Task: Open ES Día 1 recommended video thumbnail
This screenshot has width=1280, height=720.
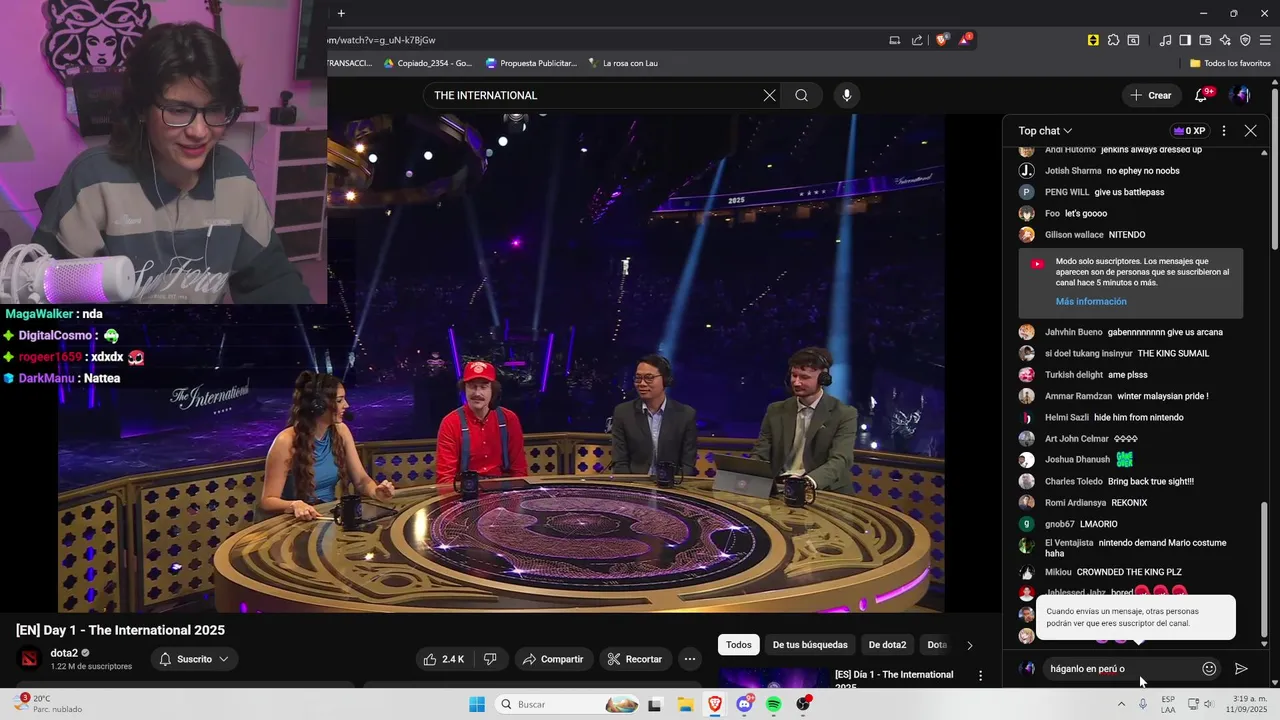Action: 774,678
